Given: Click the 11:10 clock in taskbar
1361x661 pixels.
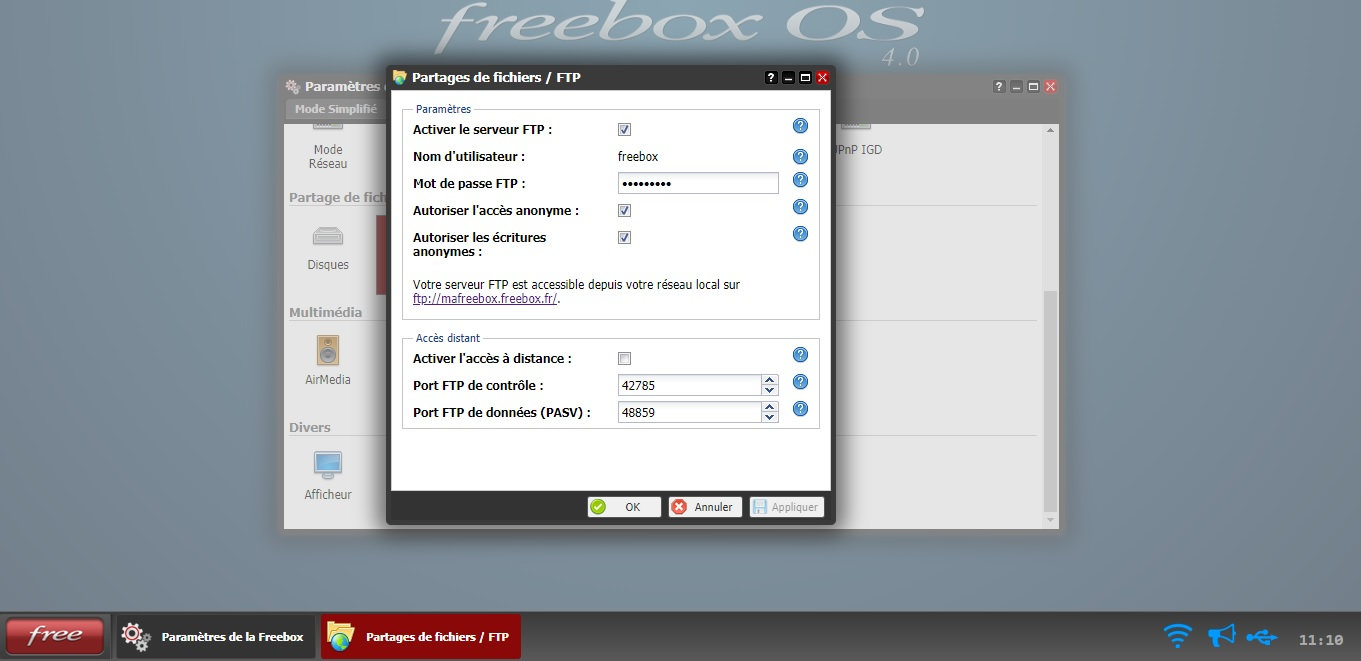Looking at the screenshot, I should 1320,640.
